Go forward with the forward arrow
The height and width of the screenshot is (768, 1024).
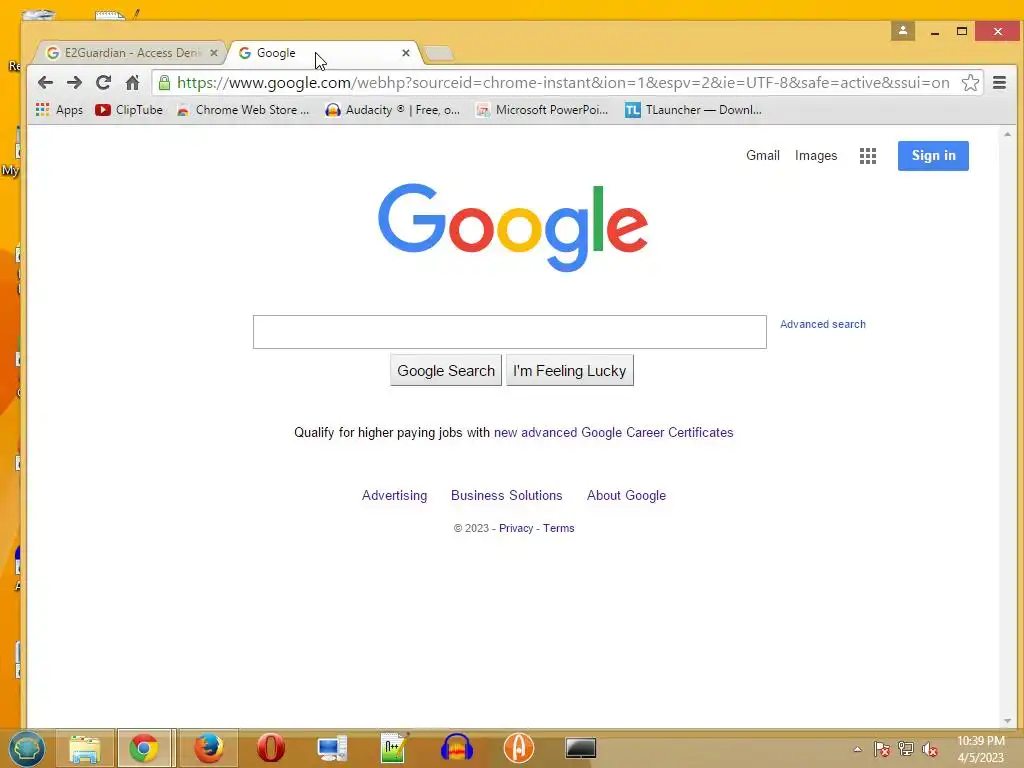tap(74, 82)
